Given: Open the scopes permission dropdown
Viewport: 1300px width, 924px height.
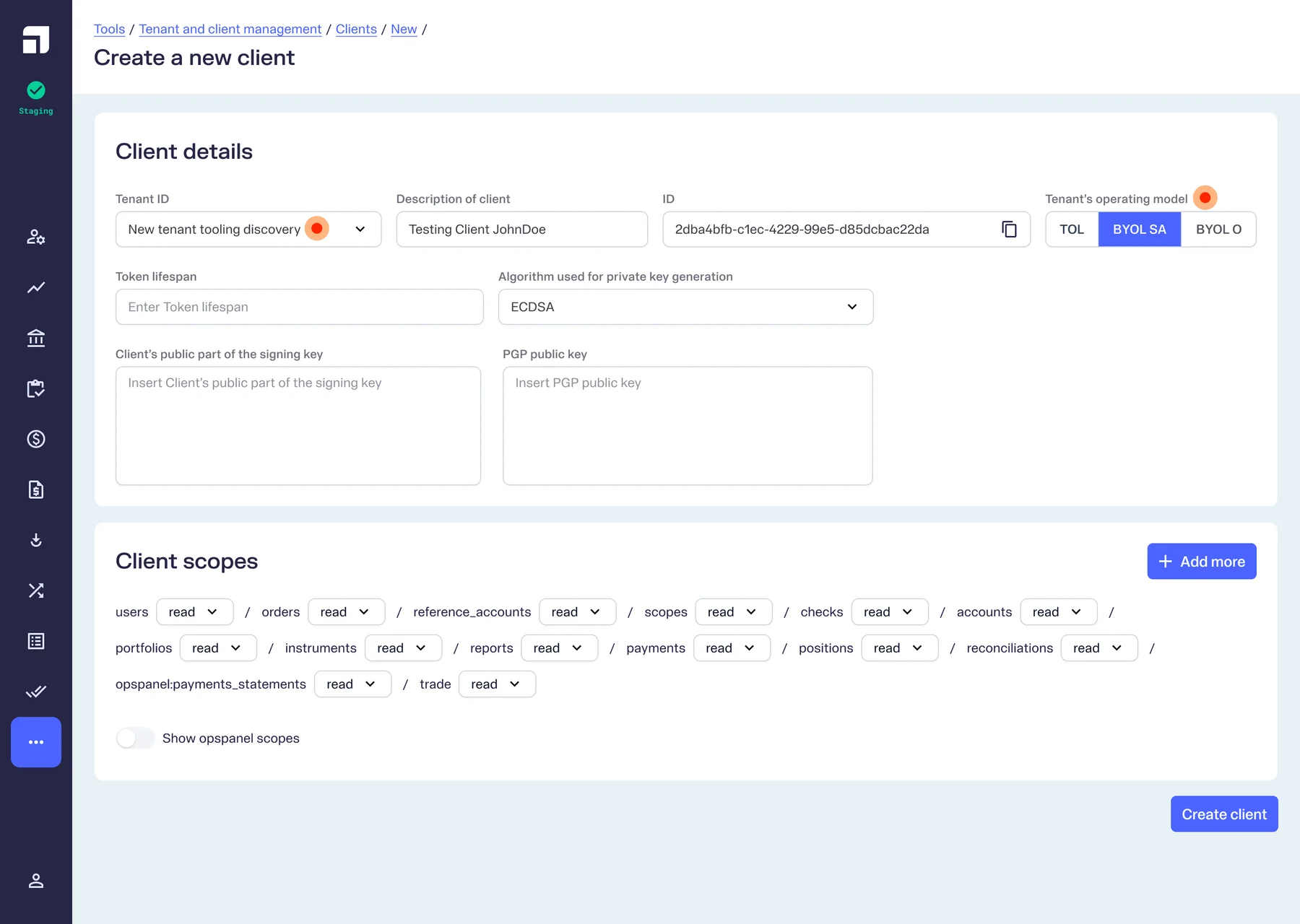Looking at the screenshot, I should tap(734, 612).
